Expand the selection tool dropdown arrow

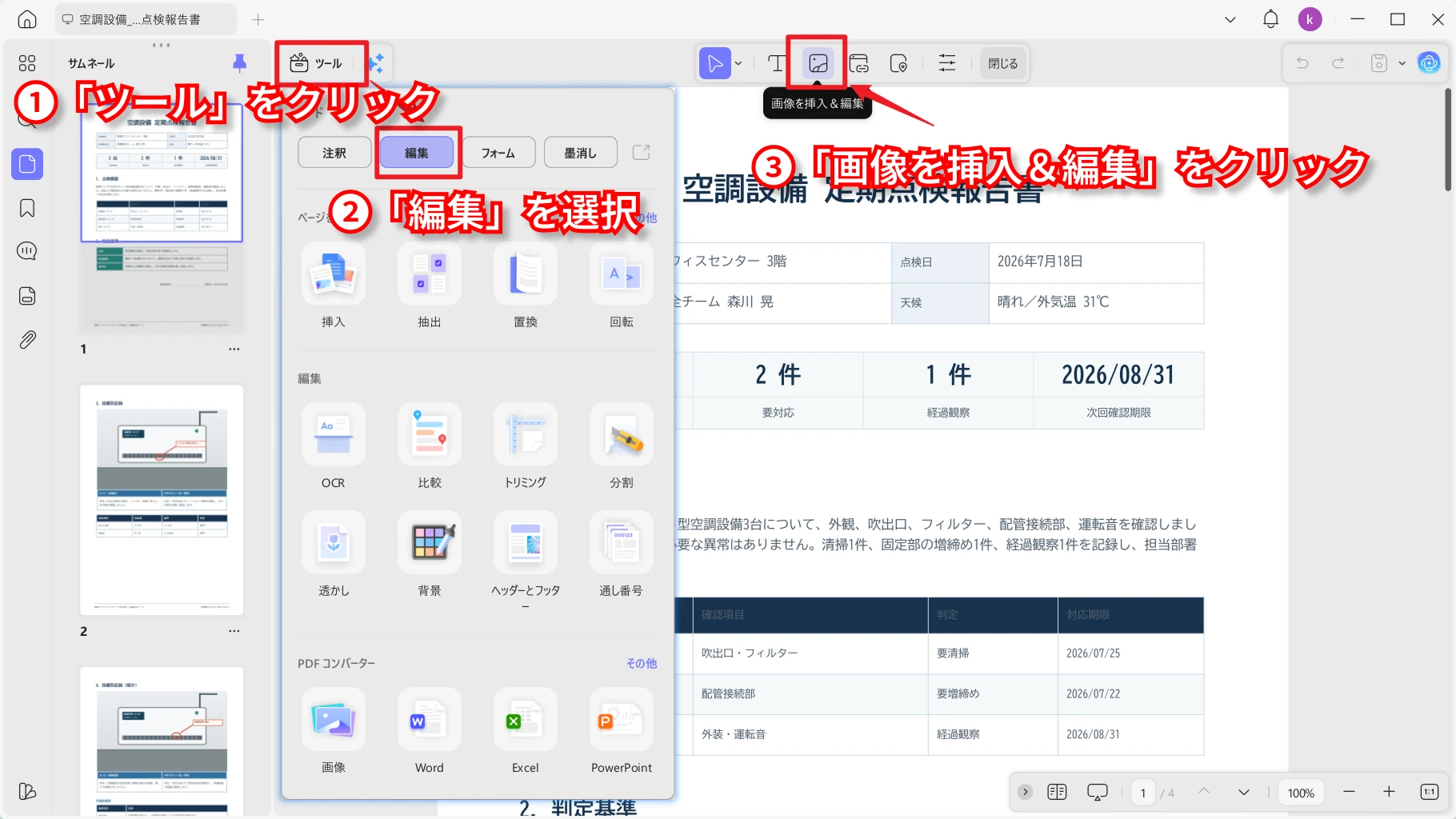pos(738,63)
